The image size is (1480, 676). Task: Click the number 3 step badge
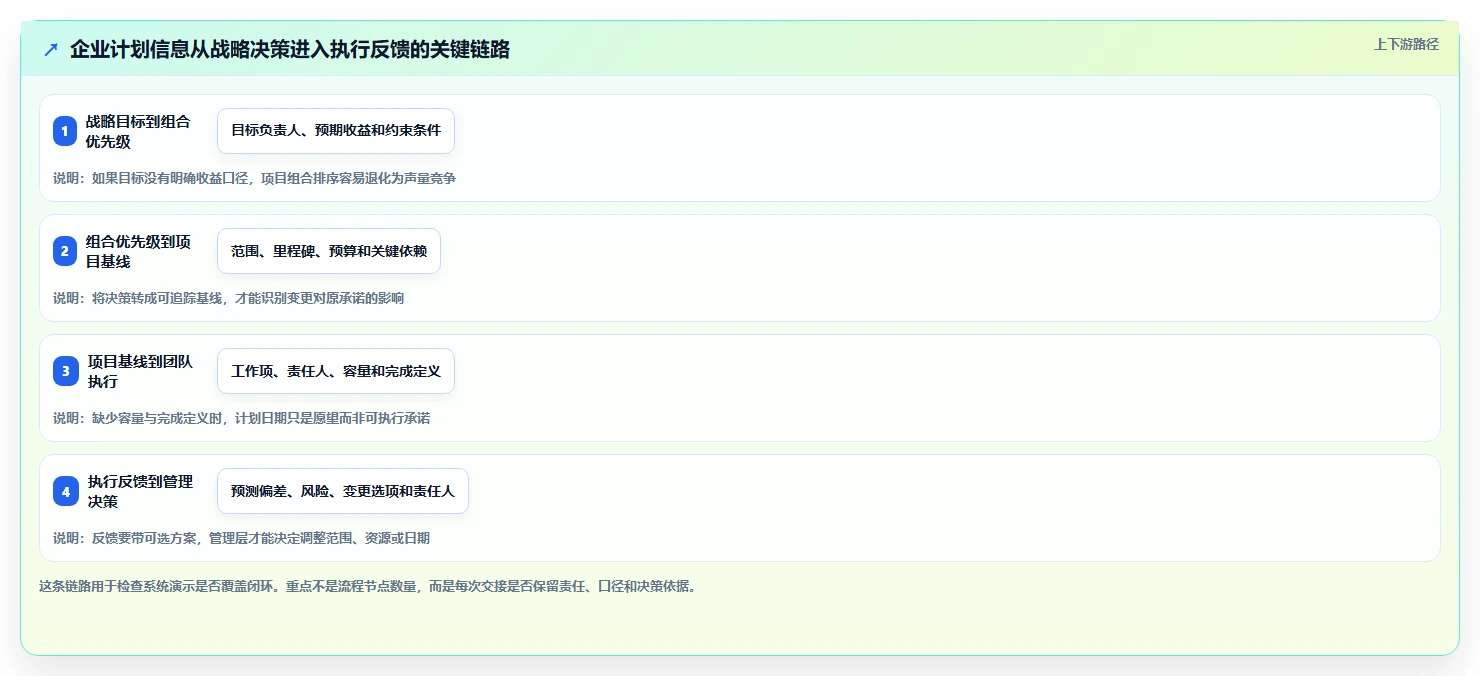(65, 371)
